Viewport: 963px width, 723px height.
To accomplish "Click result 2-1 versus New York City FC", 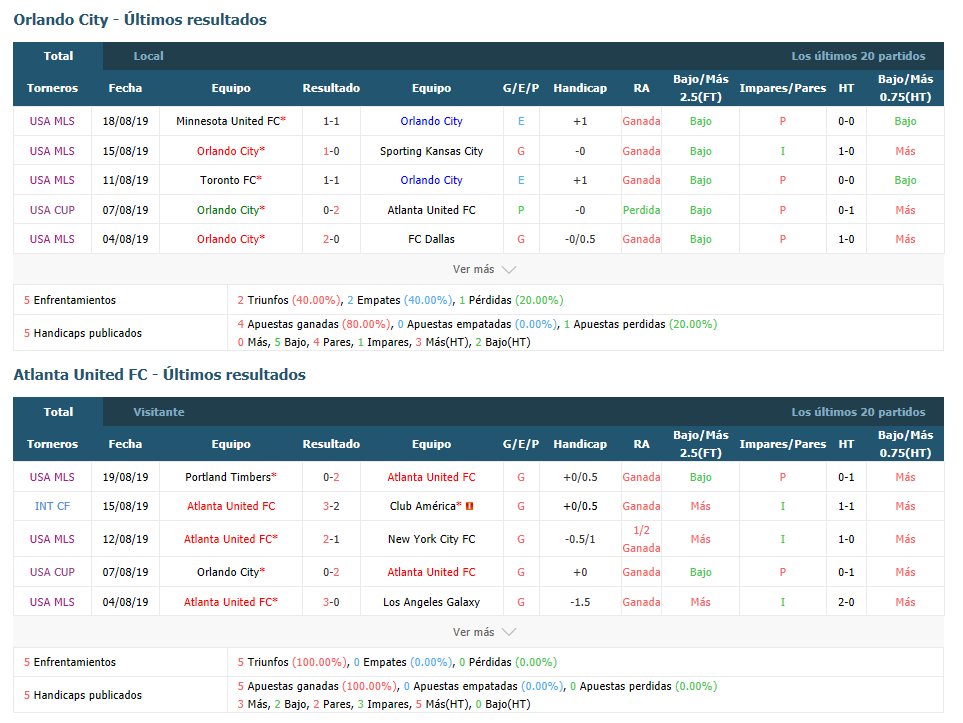I will pos(331,539).
